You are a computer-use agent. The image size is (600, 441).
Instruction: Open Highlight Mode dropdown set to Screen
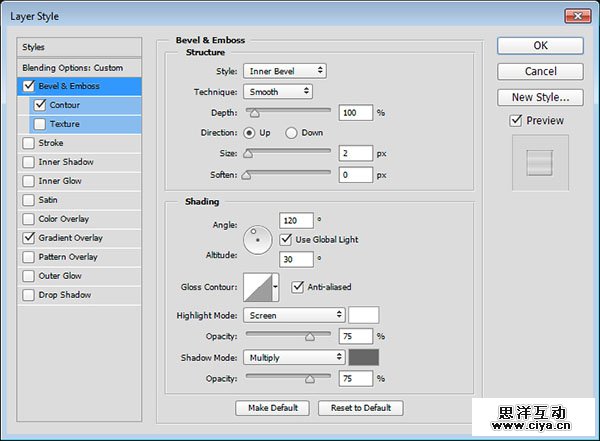tap(295, 315)
